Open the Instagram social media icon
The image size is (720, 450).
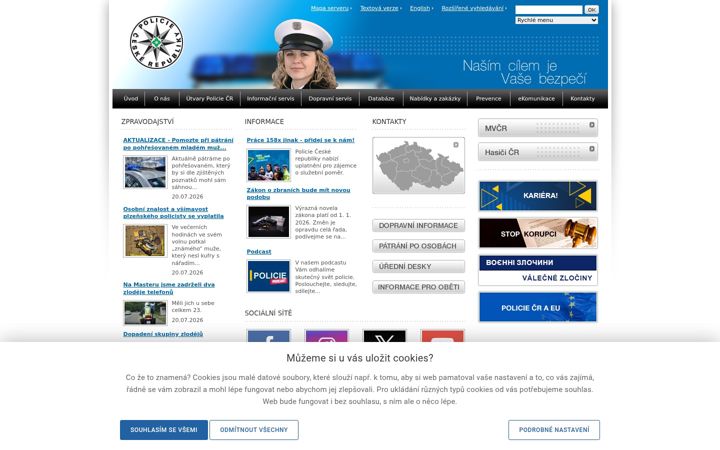tap(326, 336)
